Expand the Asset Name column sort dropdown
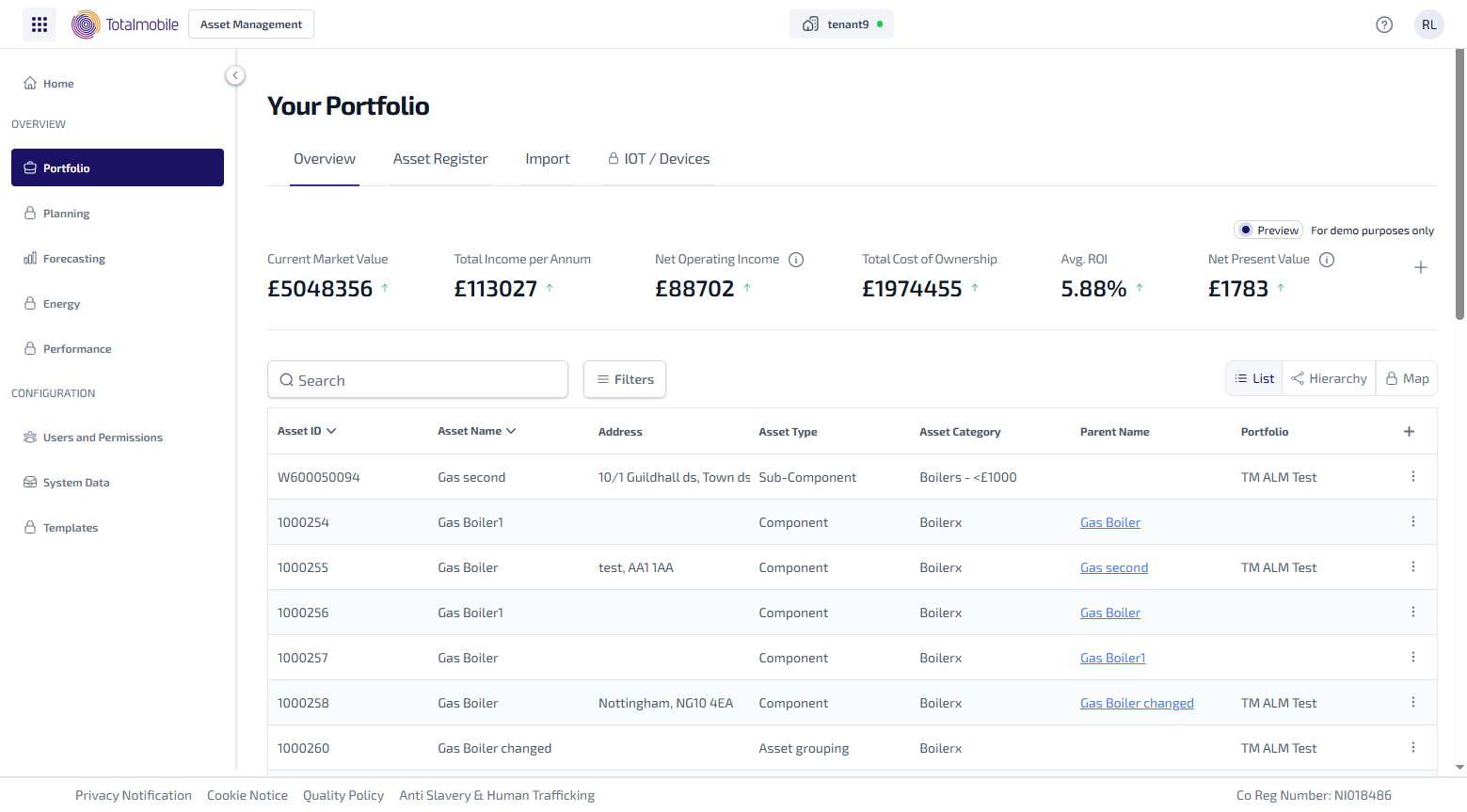Viewport: 1467px width, 812px height. click(x=511, y=431)
